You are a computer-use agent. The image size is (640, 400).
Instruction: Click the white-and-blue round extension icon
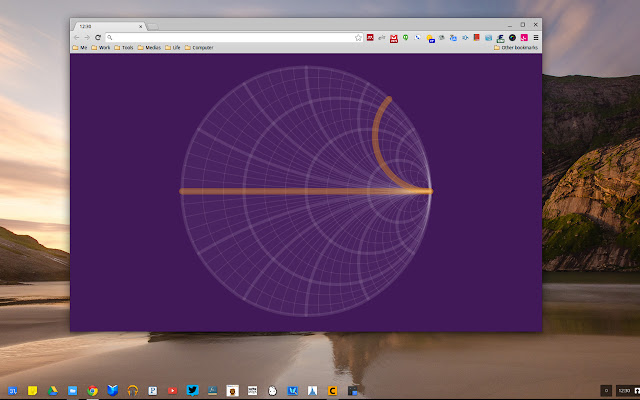[417, 38]
